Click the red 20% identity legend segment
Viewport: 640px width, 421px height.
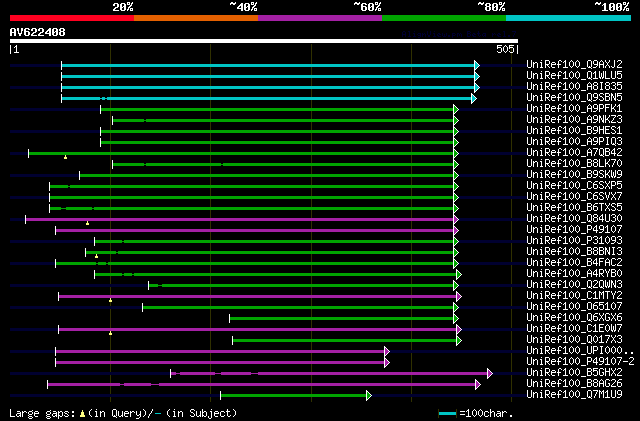pyautogui.click(x=72, y=18)
